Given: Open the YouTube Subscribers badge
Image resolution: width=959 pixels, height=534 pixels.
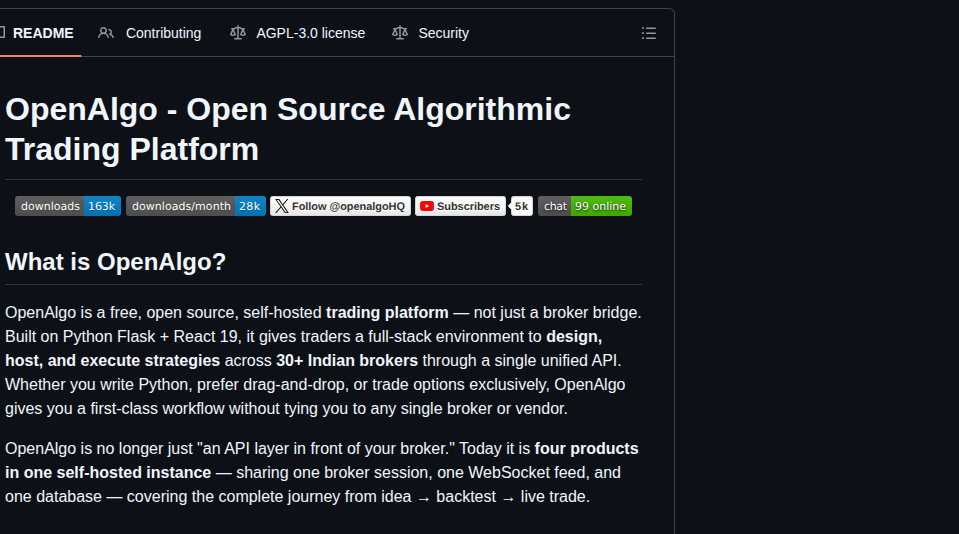Looking at the screenshot, I should click(460, 206).
